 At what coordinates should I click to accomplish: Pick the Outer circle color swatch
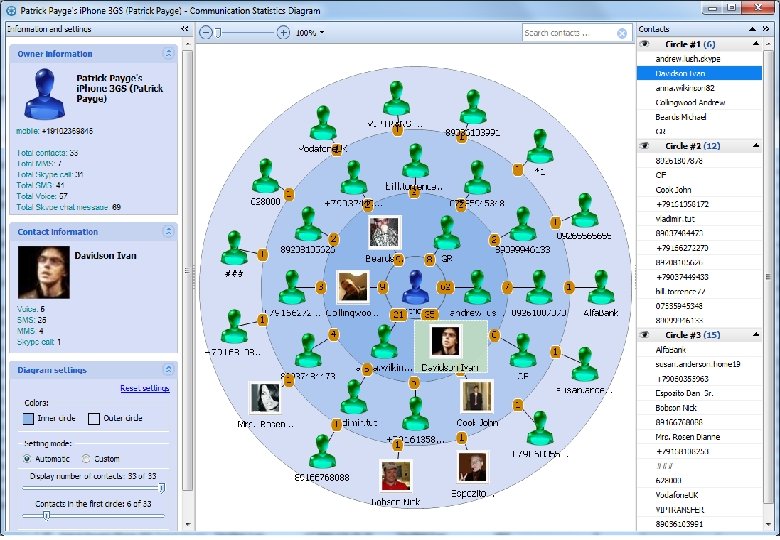point(94,418)
